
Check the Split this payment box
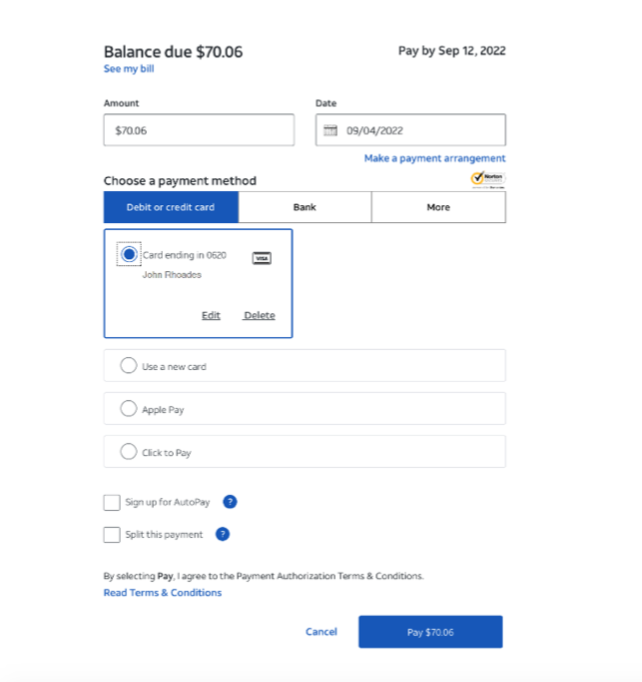[x=112, y=535]
